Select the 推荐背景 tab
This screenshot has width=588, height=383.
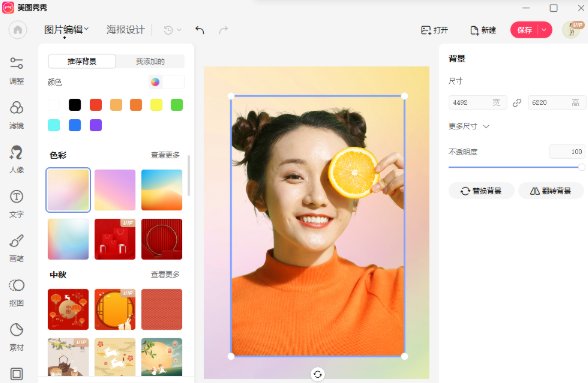[x=82, y=61]
